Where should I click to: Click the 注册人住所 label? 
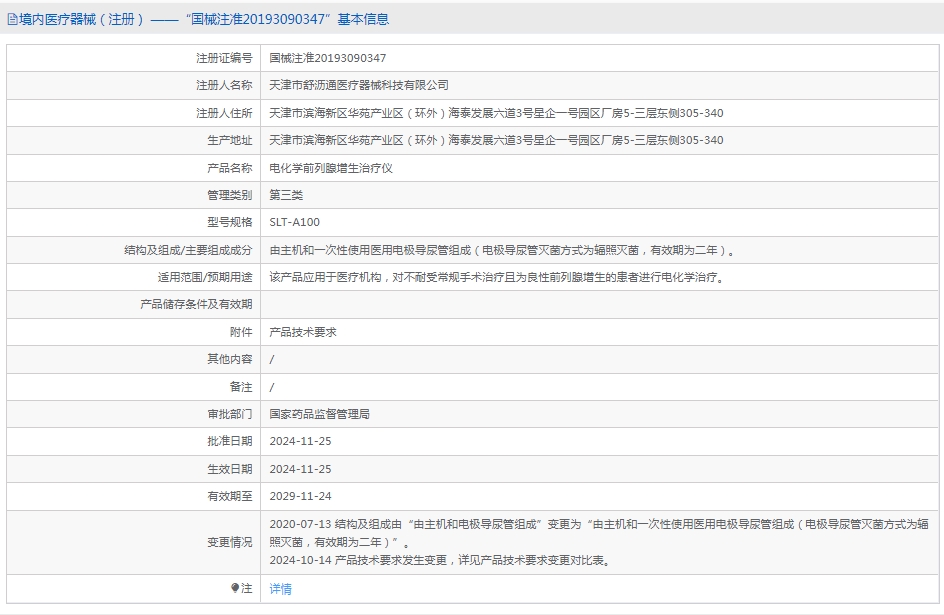(224, 113)
